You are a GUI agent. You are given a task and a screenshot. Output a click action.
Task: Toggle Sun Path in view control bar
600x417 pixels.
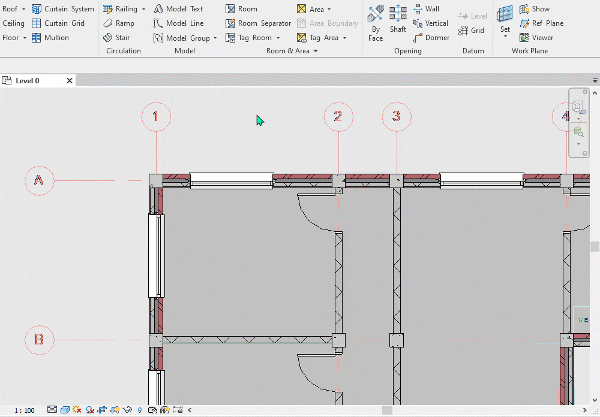click(x=77, y=410)
